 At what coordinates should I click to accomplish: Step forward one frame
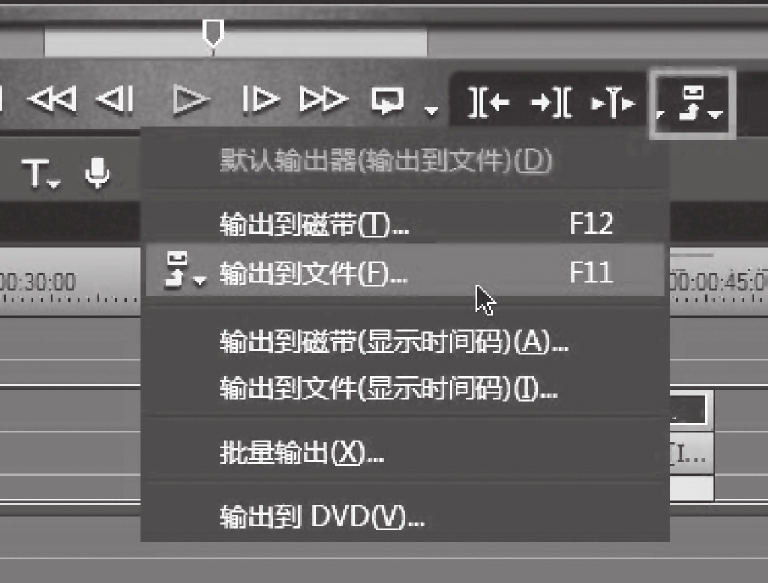point(261,99)
